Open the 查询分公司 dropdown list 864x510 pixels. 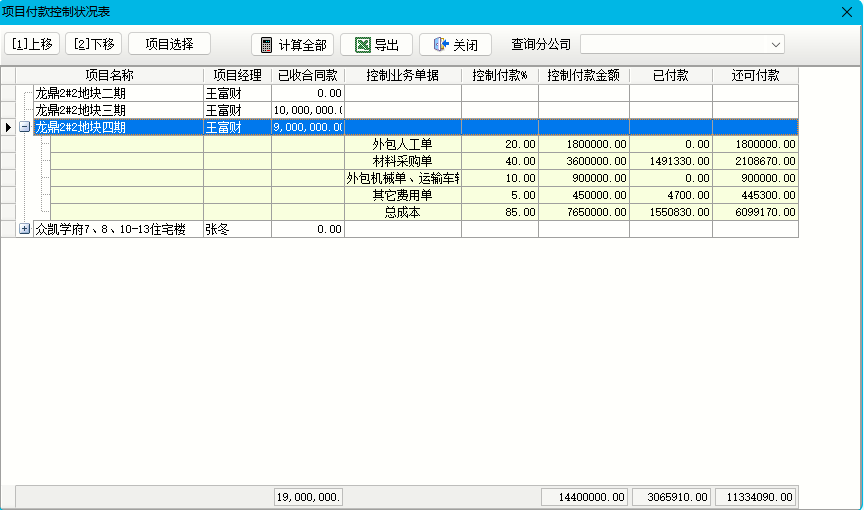coord(776,45)
